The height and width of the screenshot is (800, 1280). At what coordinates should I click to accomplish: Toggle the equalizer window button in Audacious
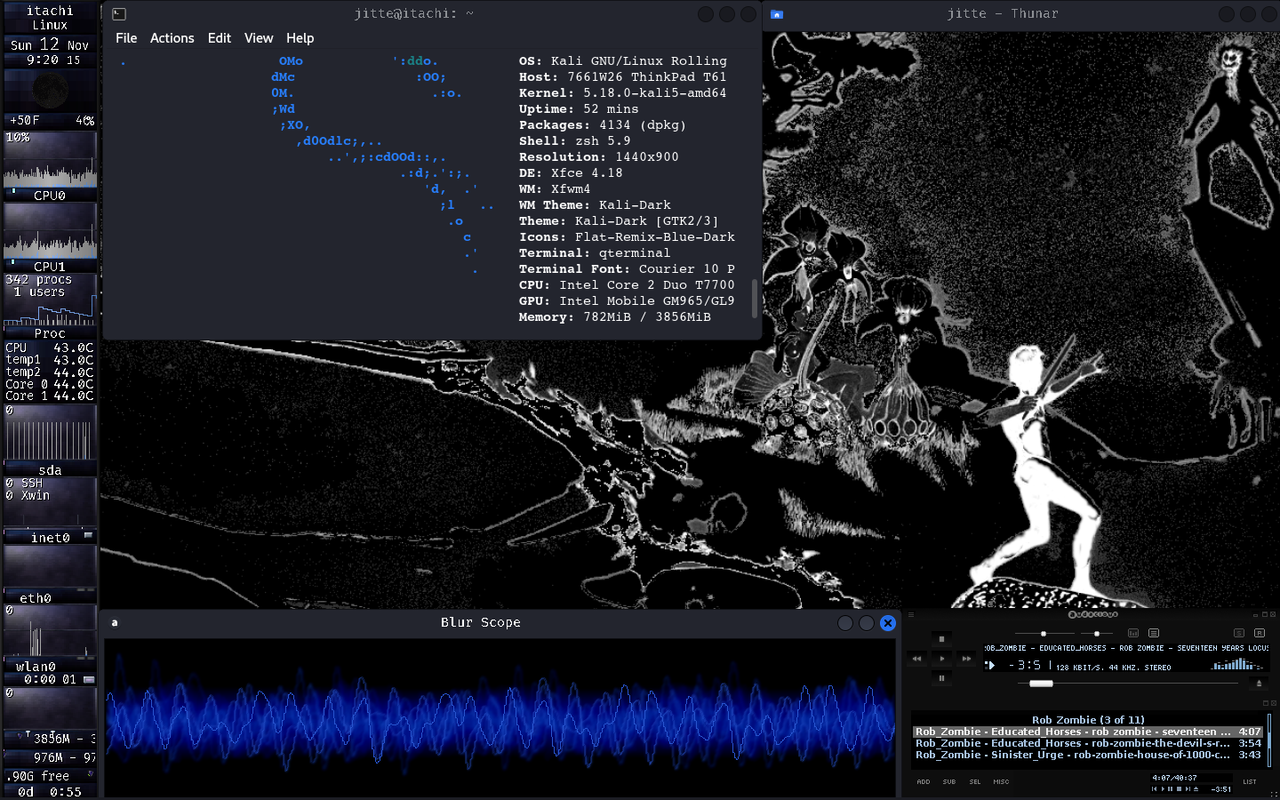coord(1134,633)
